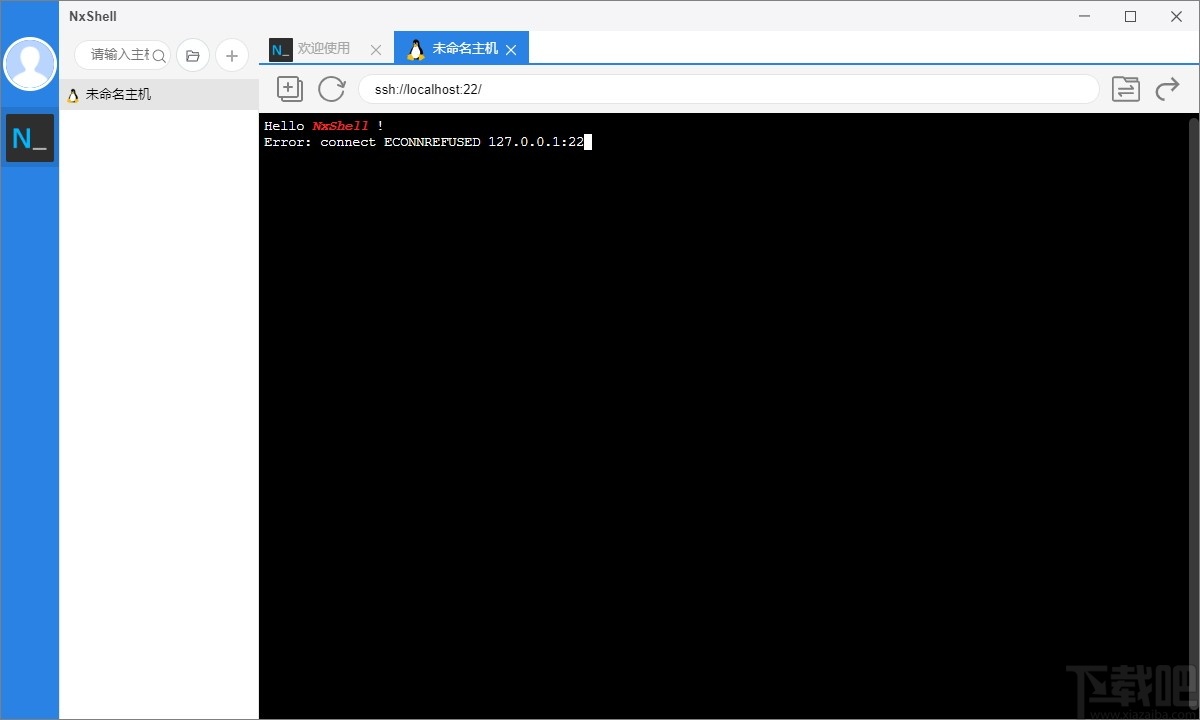Screen dimensions: 1200x720
Task: Reconnect using the refresh icon
Action: [331, 89]
